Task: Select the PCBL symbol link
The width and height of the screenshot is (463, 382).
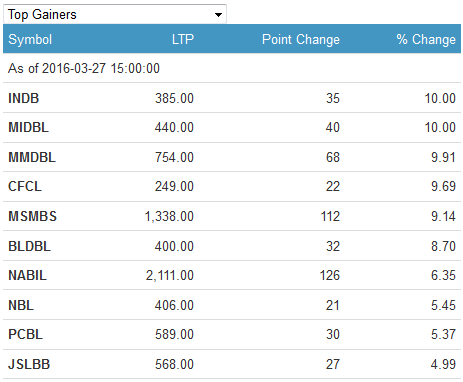Action: pyautogui.click(x=25, y=334)
